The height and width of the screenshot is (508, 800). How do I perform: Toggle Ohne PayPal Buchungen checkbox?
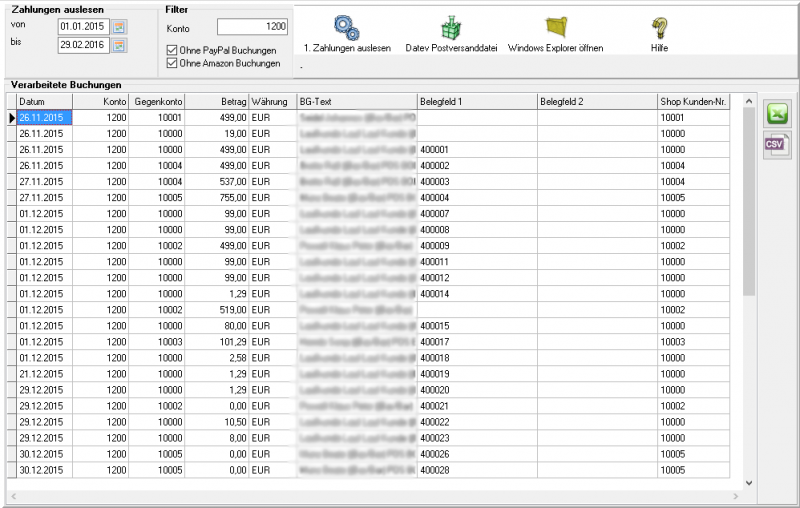tap(172, 50)
